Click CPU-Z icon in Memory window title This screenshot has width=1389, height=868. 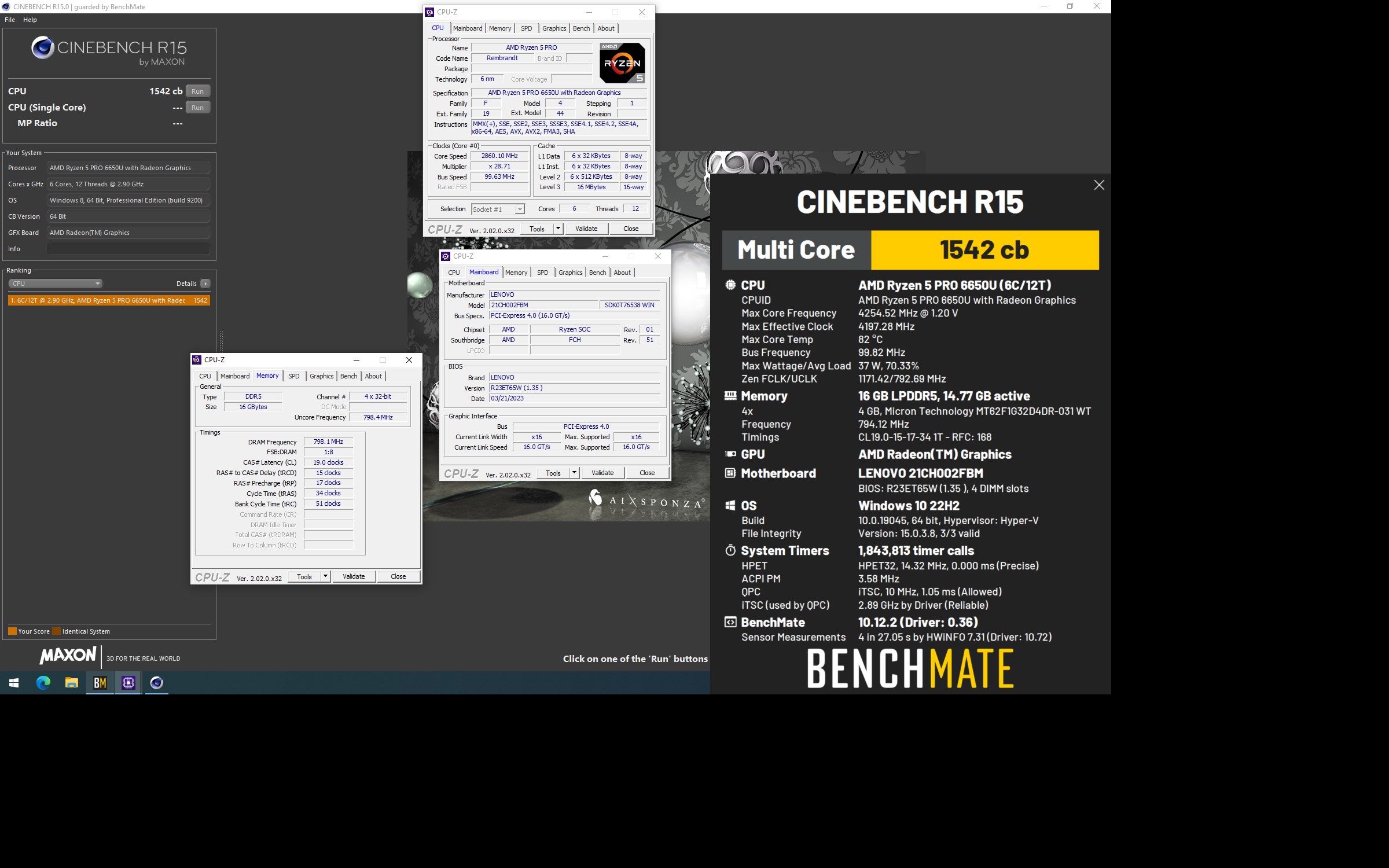click(197, 360)
